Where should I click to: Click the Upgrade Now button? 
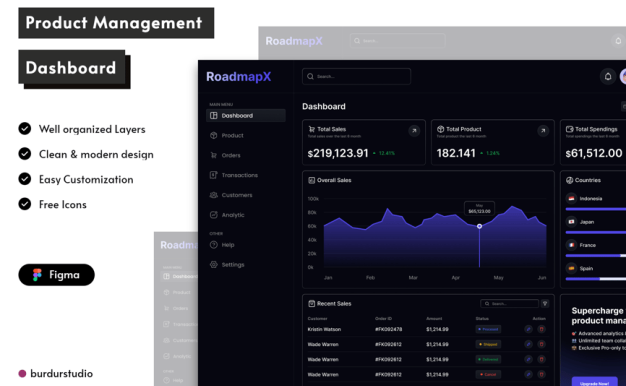pyautogui.click(x=594, y=382)
